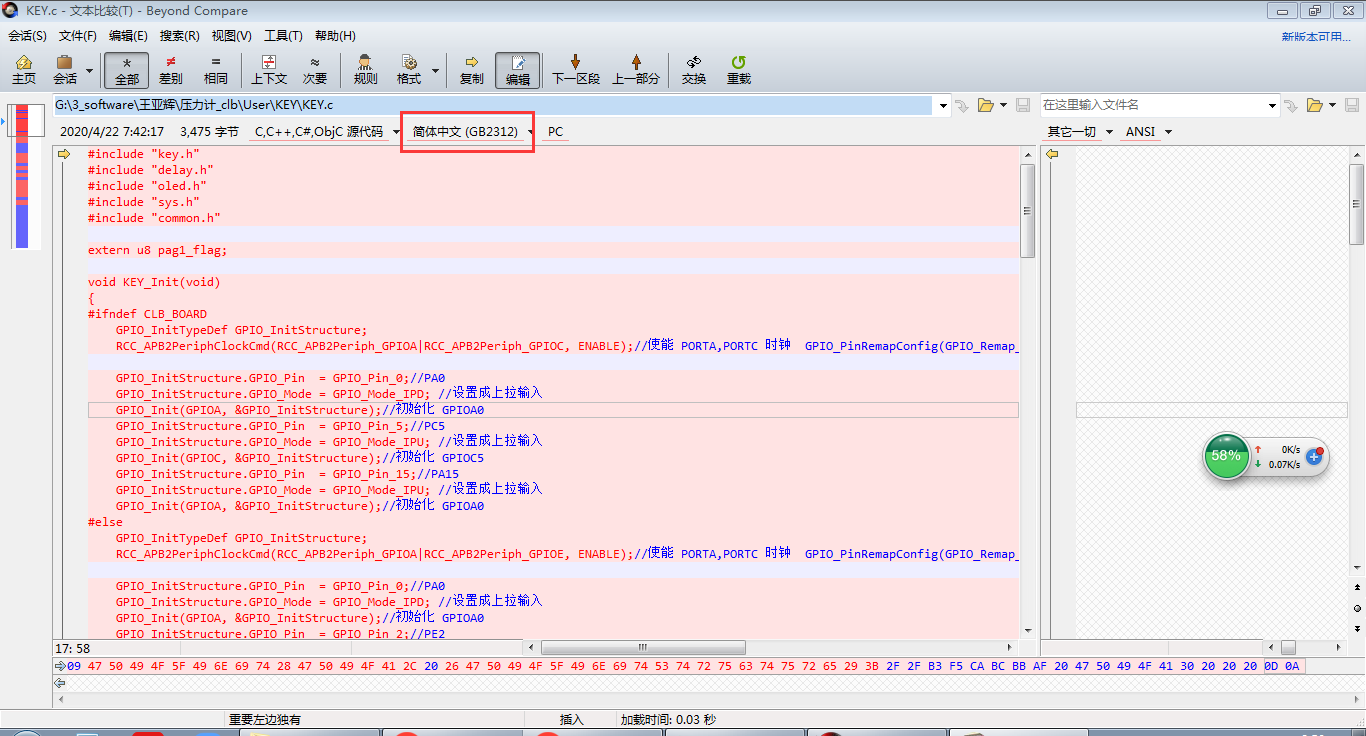Click Beyond Compare title bar app icon
Viewport: 1366px width, 736px height.
pos(11,10)
